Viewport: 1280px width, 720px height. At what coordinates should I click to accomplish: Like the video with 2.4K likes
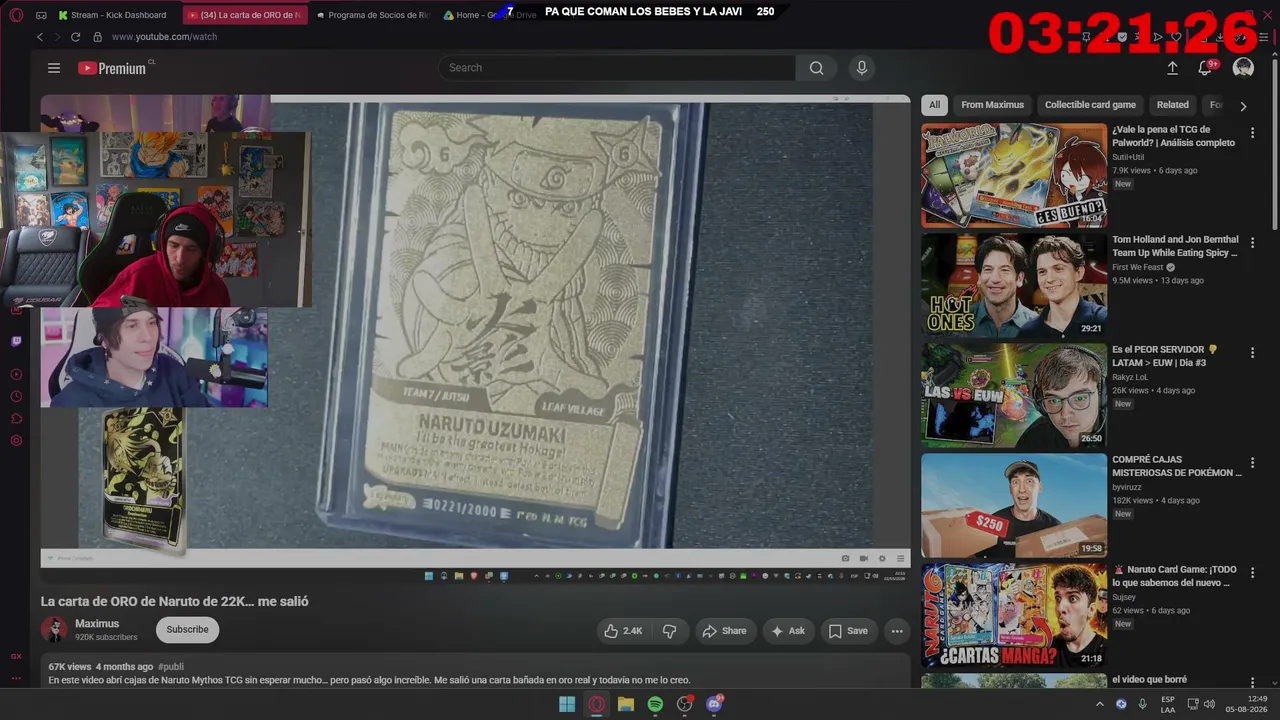tap(622, 631)
